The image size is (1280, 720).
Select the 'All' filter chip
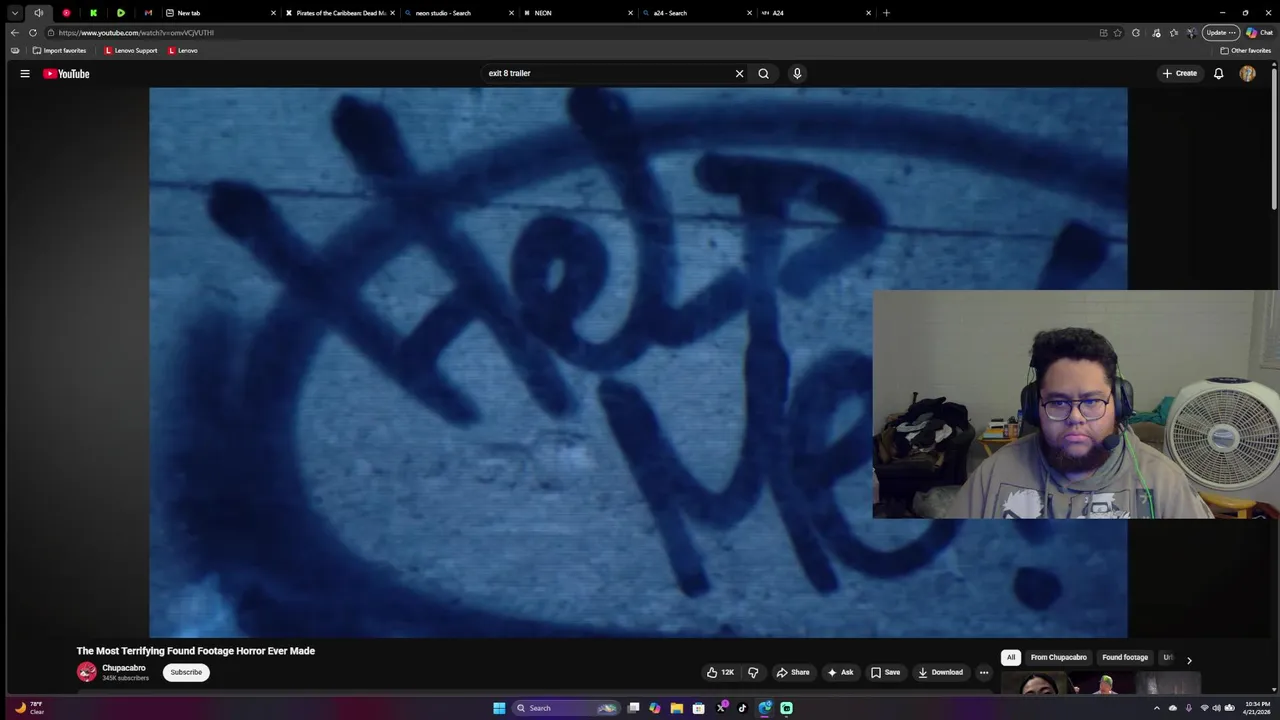pos(1011,657)
